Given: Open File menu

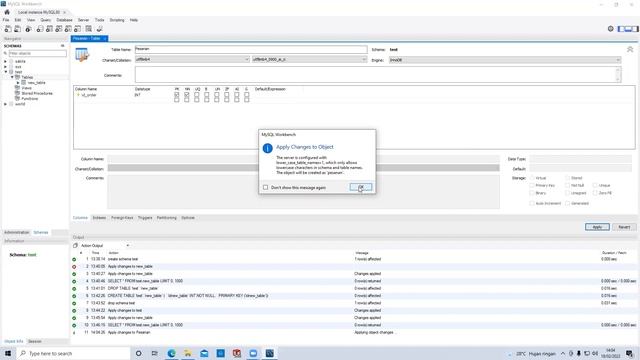Looking at the screenshot, I should (x=6, y=20).
